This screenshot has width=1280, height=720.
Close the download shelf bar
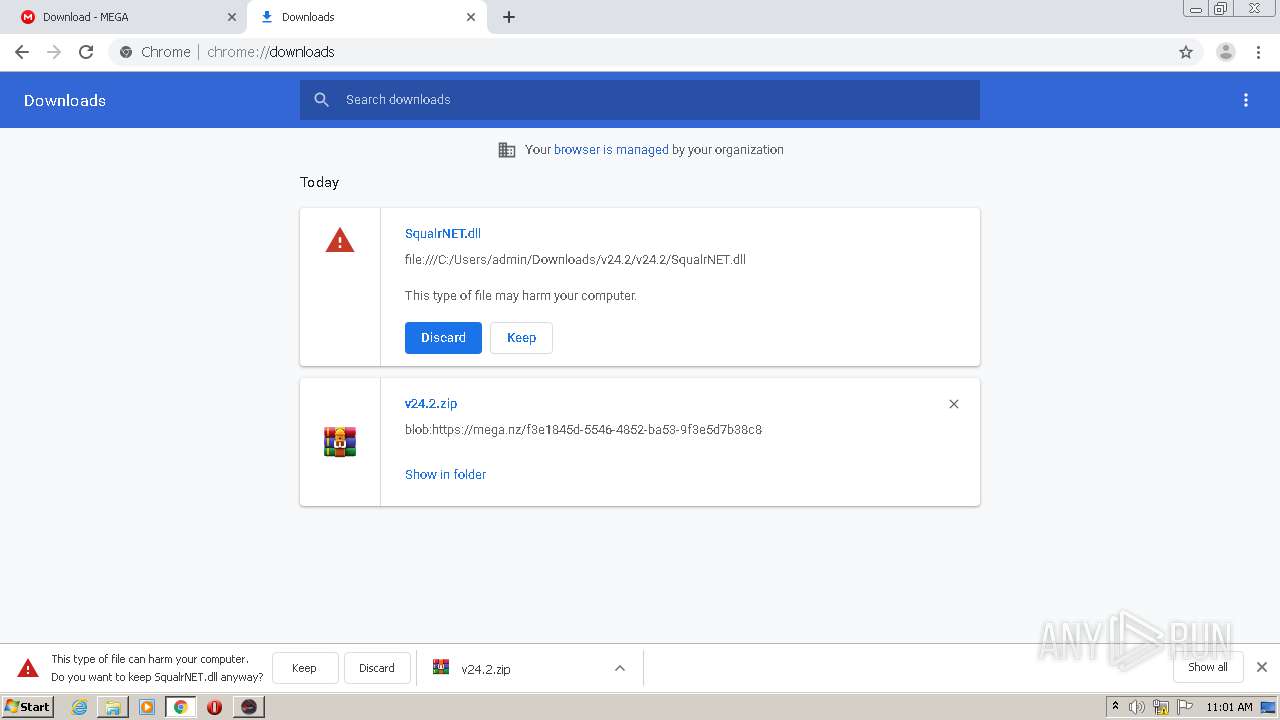click(1262, 667)
